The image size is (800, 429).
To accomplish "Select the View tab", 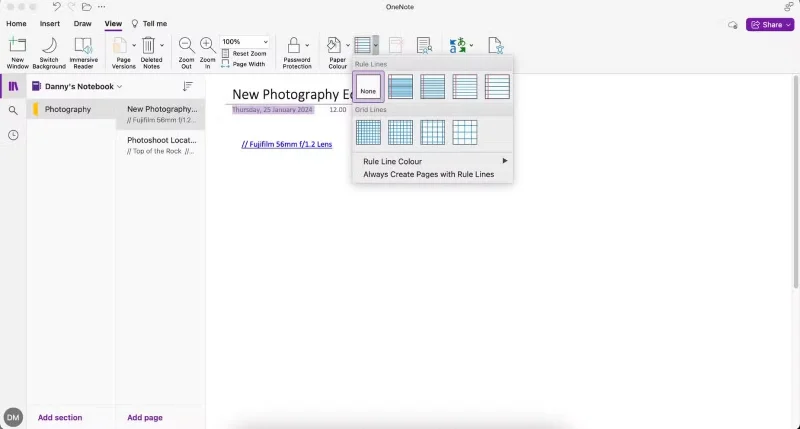I will pos(113,23).
